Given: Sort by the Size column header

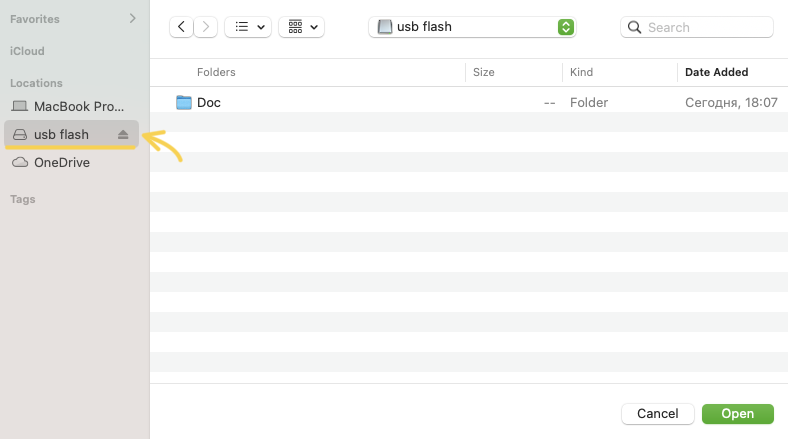Looking at the screenshot, I should coord(483,72).
